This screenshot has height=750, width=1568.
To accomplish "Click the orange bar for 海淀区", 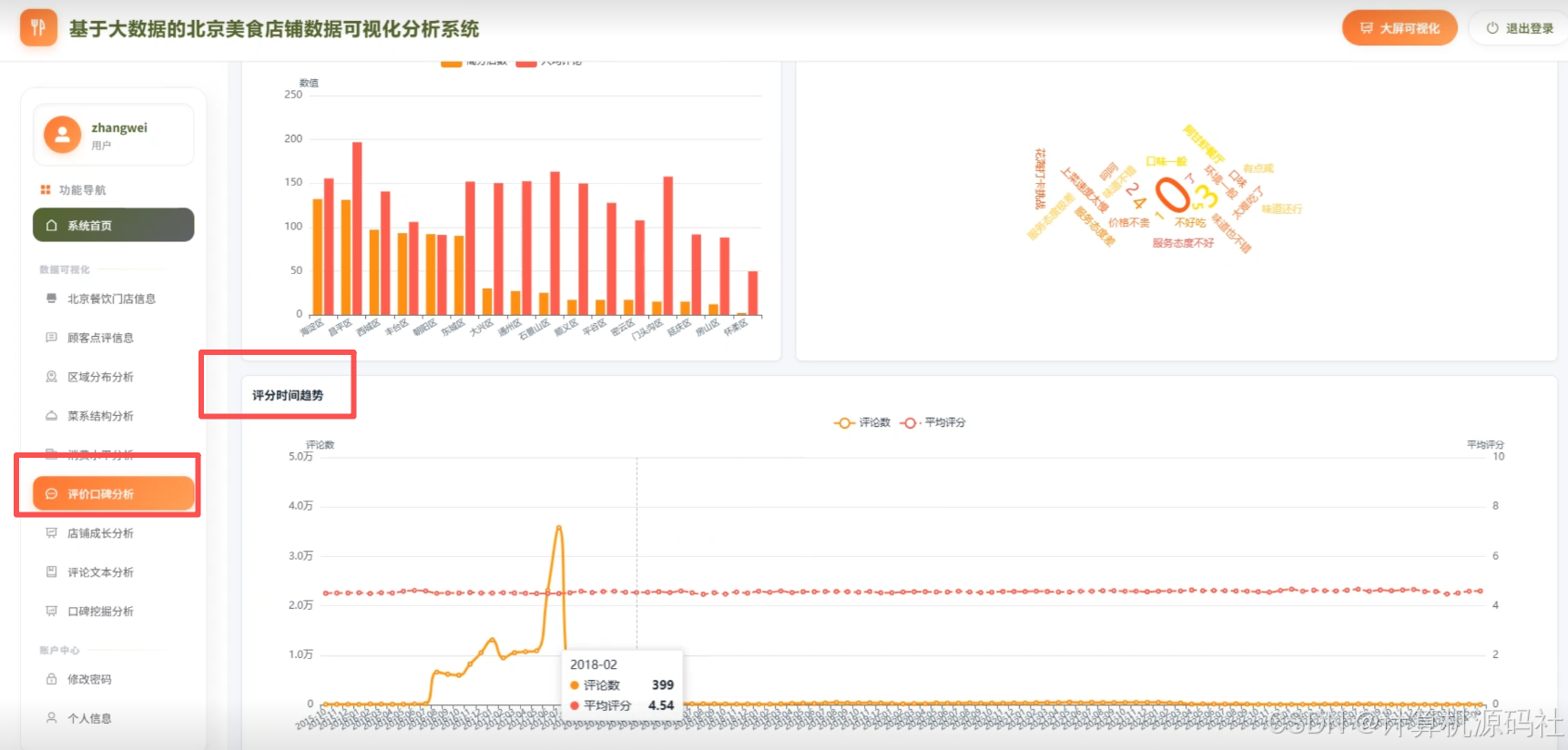I will pyautogui.click(x=318, y=257).
